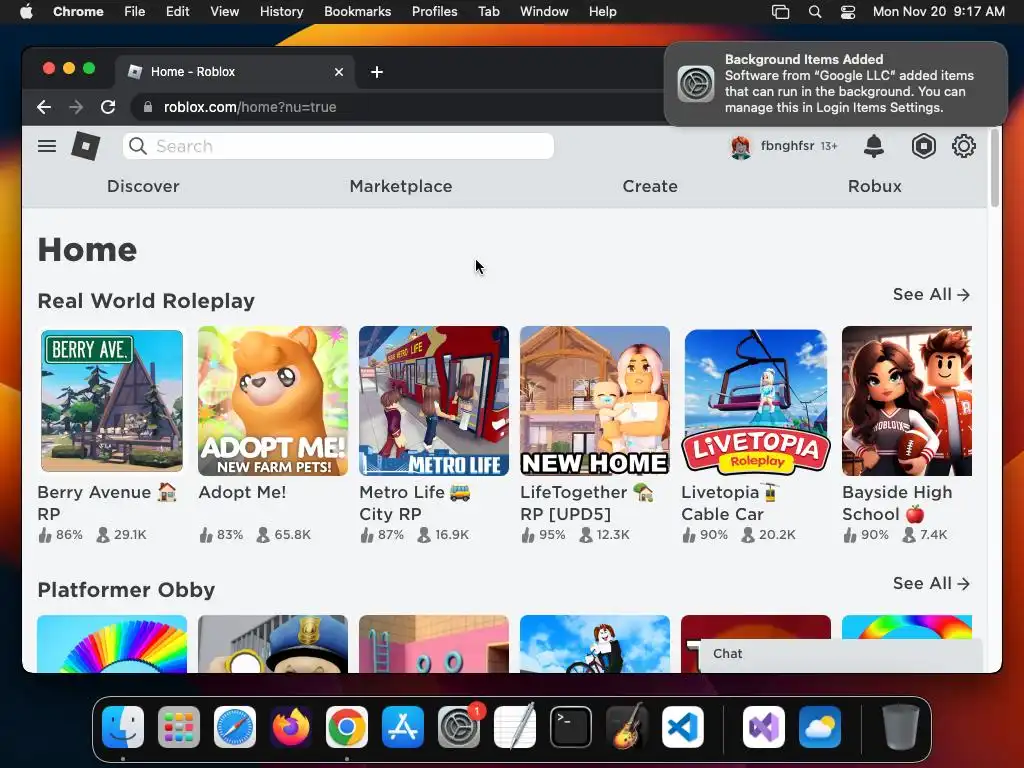
Task: Open the File menu
Action: (x=135, y=12)
